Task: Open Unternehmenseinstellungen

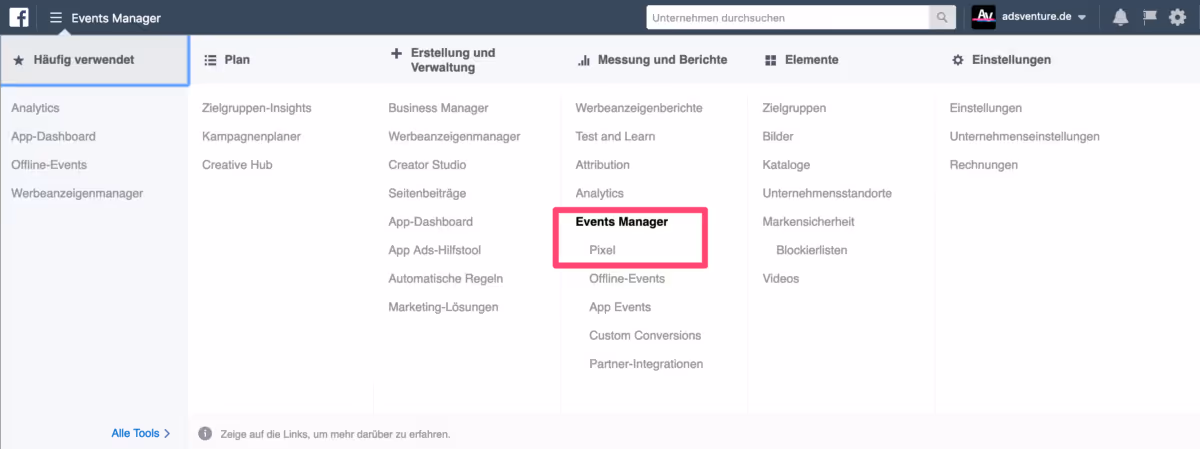Action: pyautogui.click(x=1025, y=136)
